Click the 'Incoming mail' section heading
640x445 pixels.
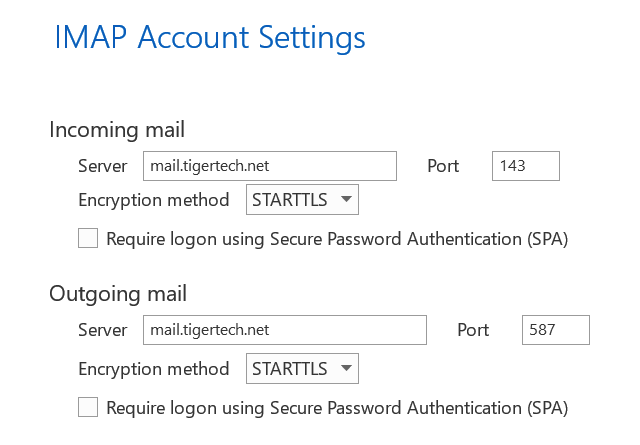point(117,130)
